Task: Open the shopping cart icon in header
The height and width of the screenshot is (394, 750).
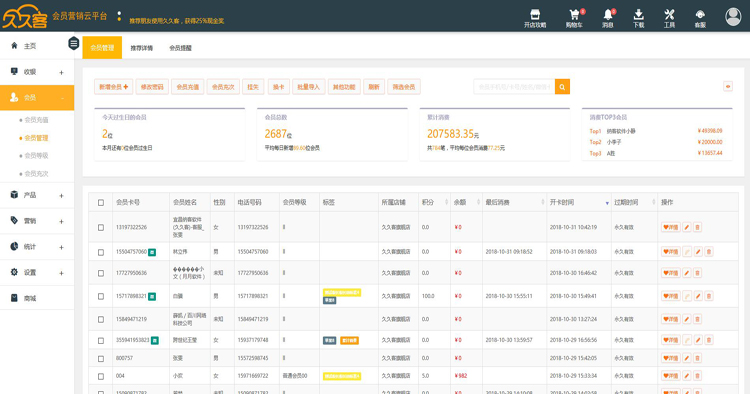Action: [574, 15]
